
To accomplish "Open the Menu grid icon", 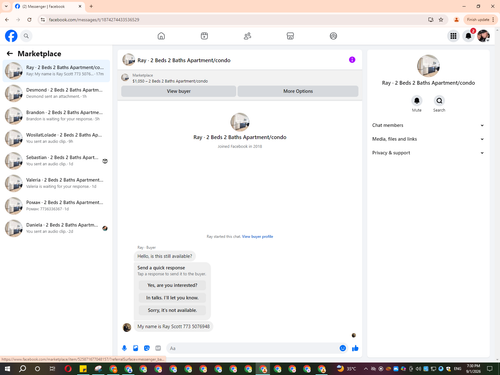I will pos(453,36).
